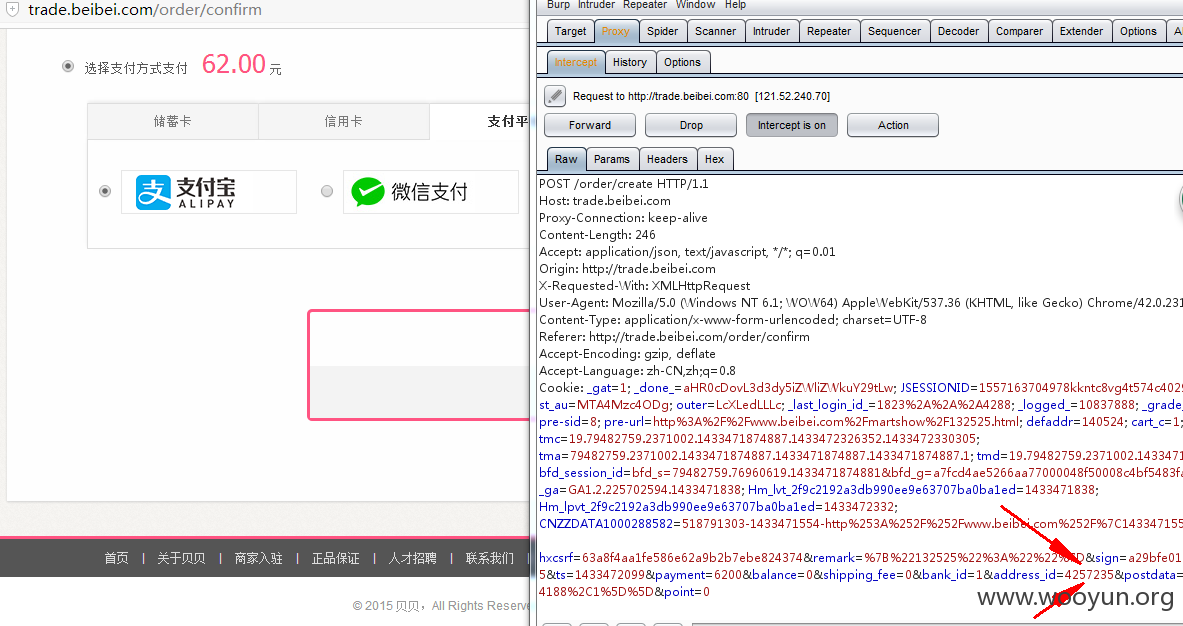This screenshot has width=1183, height=626.
Task: Switch to the Target tab
Action: point(570,31)
